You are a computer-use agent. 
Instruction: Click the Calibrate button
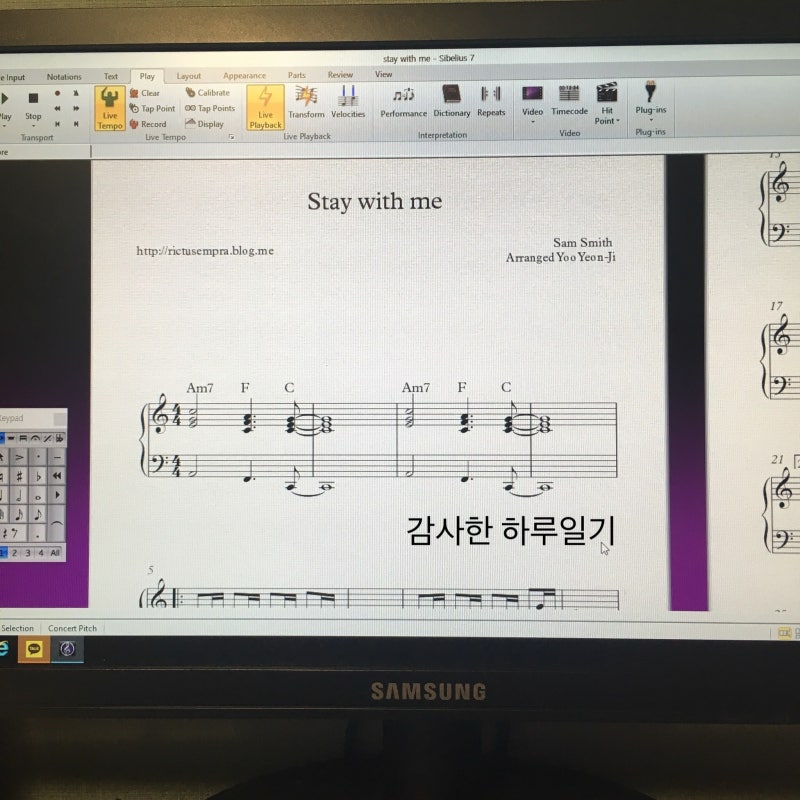(x=208, y=92)
